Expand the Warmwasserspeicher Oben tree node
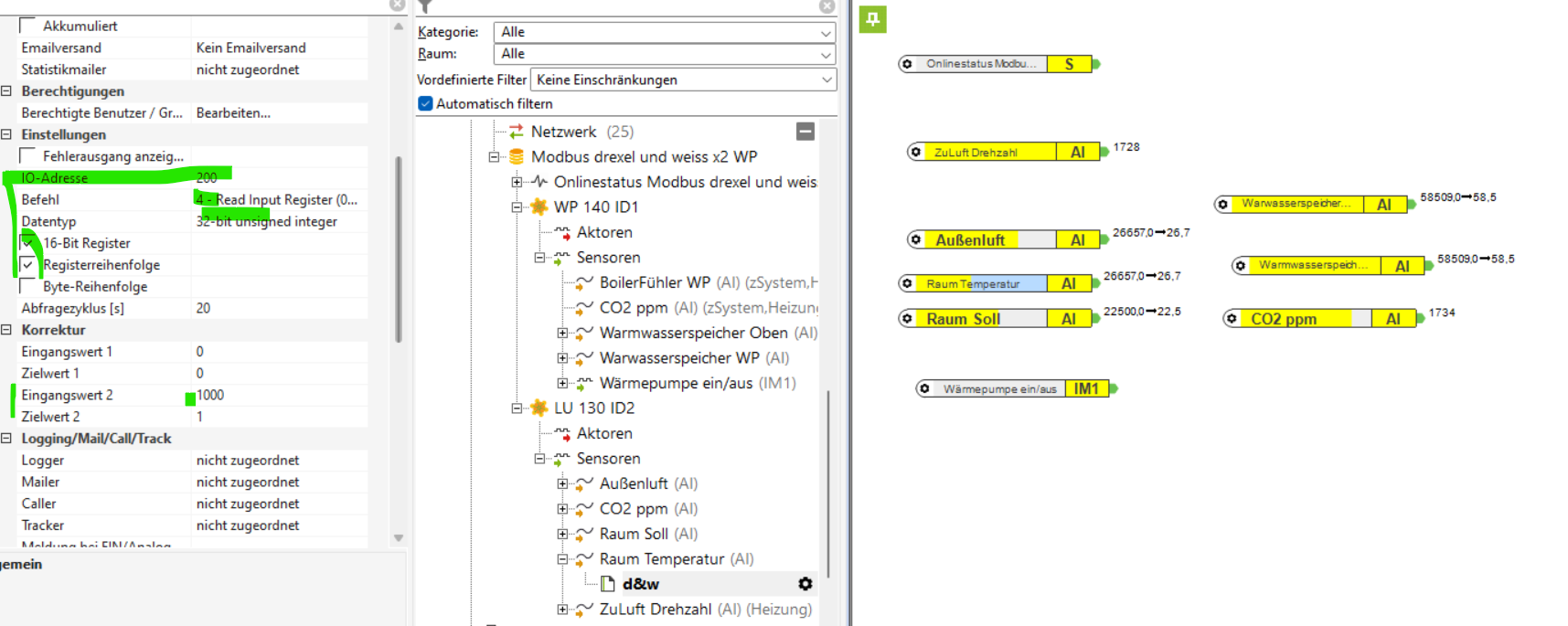Image resolution: width=1568 pixels, height=626 pixels. click(x=562, y=333)
